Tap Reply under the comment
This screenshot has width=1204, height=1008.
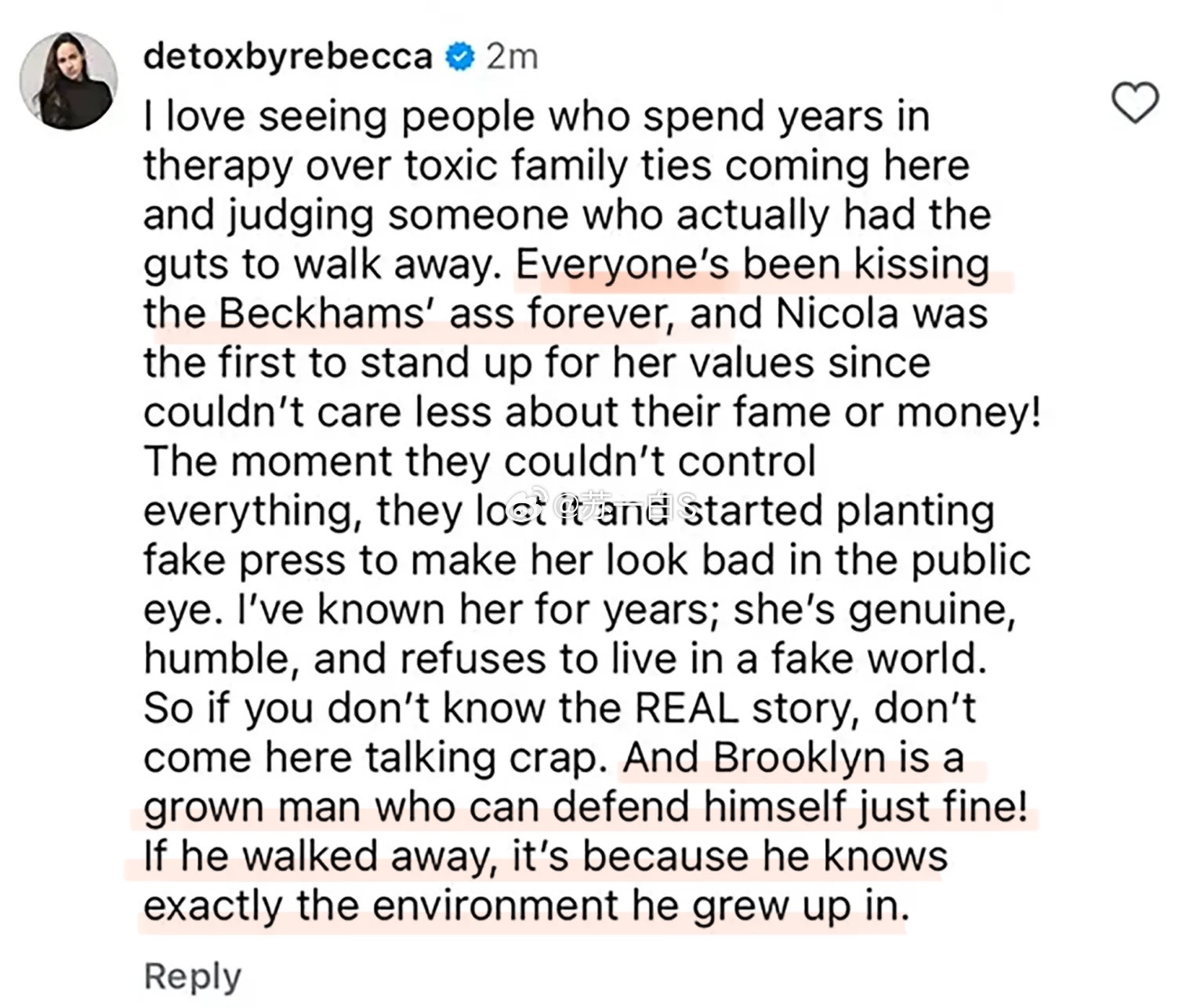coord(193,977)
